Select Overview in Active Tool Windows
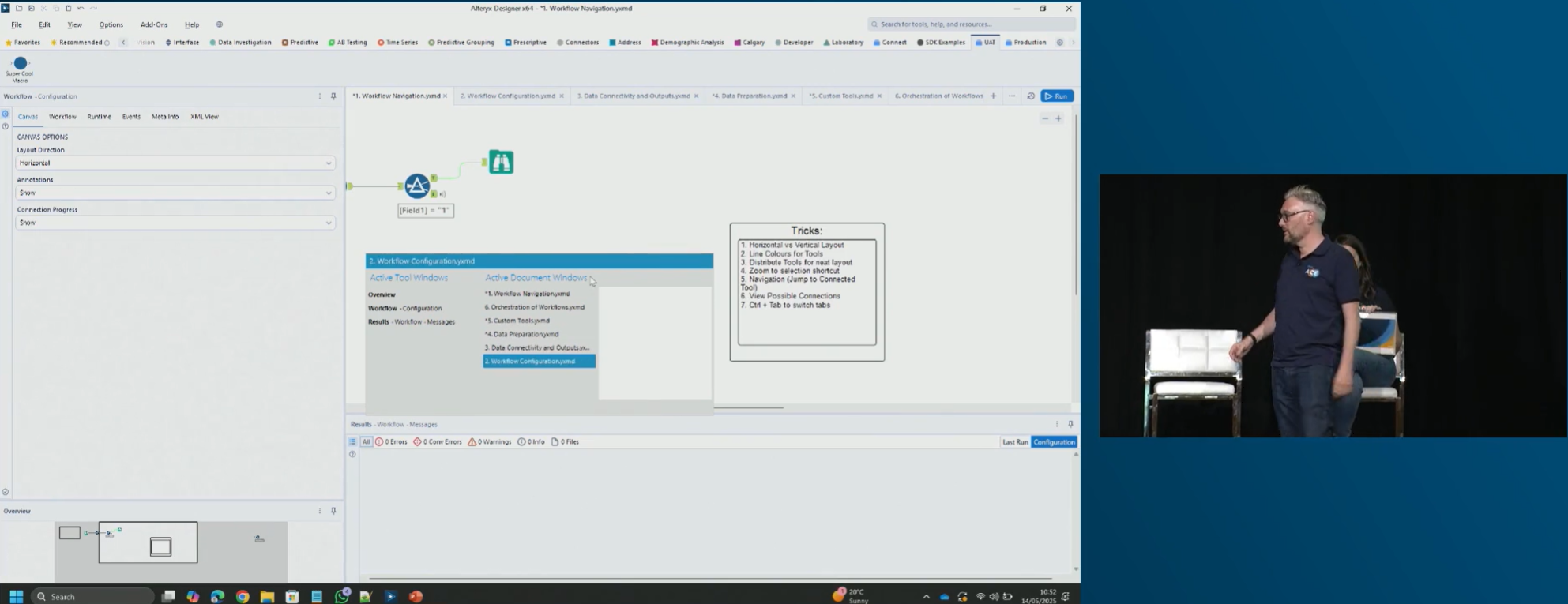Screen dimensions: 1568x604 382,294
